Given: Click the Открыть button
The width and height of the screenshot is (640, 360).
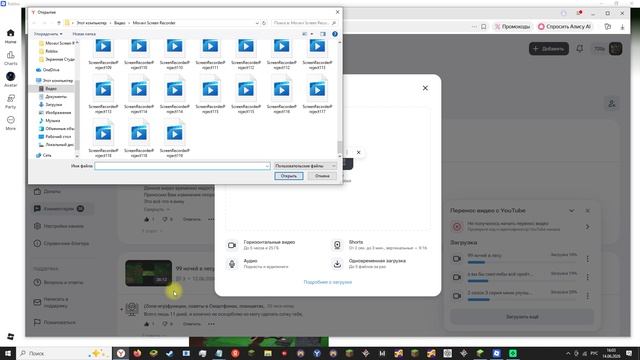Looking at the screenshot, I should click(x=289, y=176).
